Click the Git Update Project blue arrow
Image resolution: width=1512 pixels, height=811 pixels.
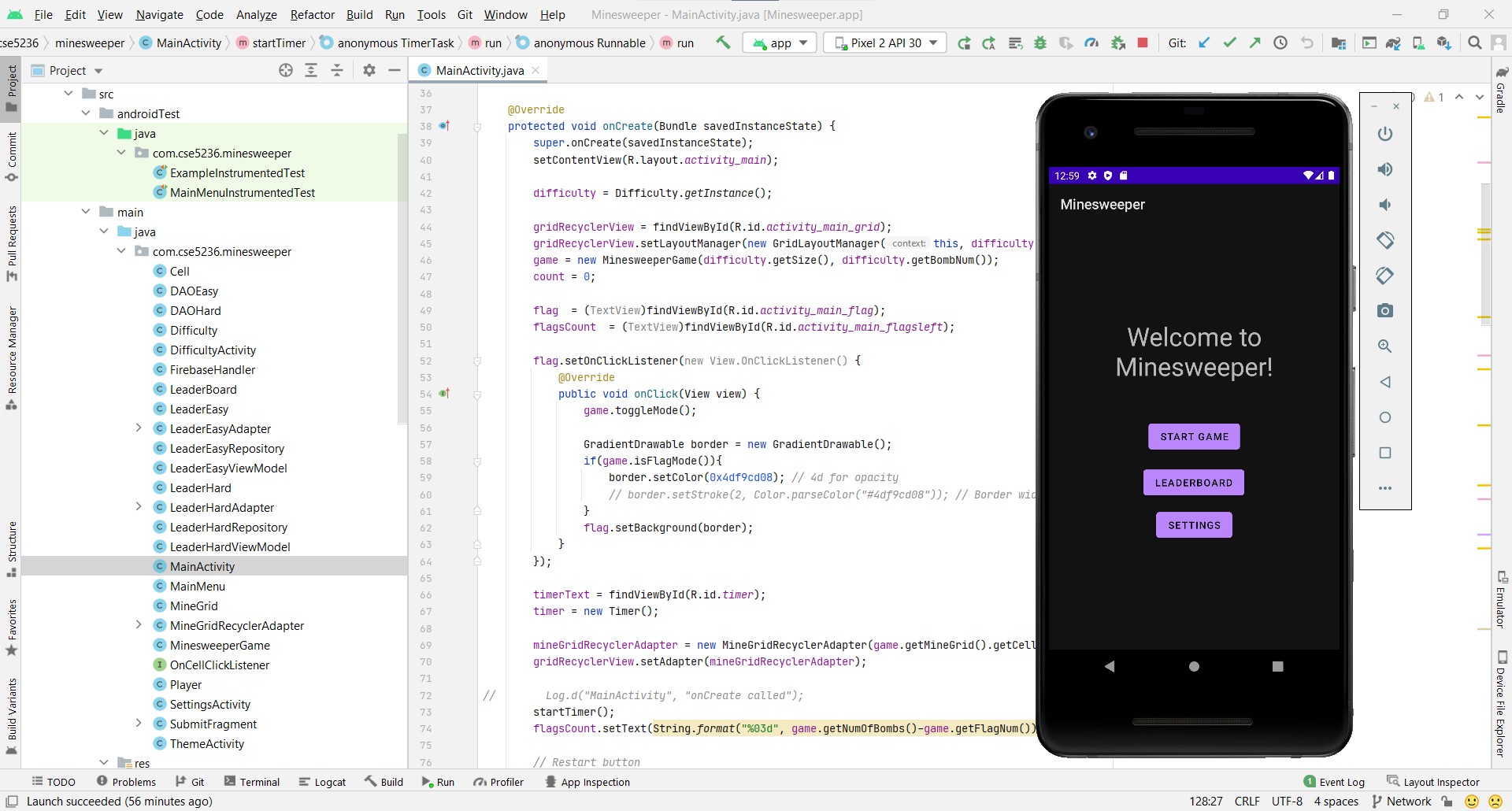[1204, 43]
